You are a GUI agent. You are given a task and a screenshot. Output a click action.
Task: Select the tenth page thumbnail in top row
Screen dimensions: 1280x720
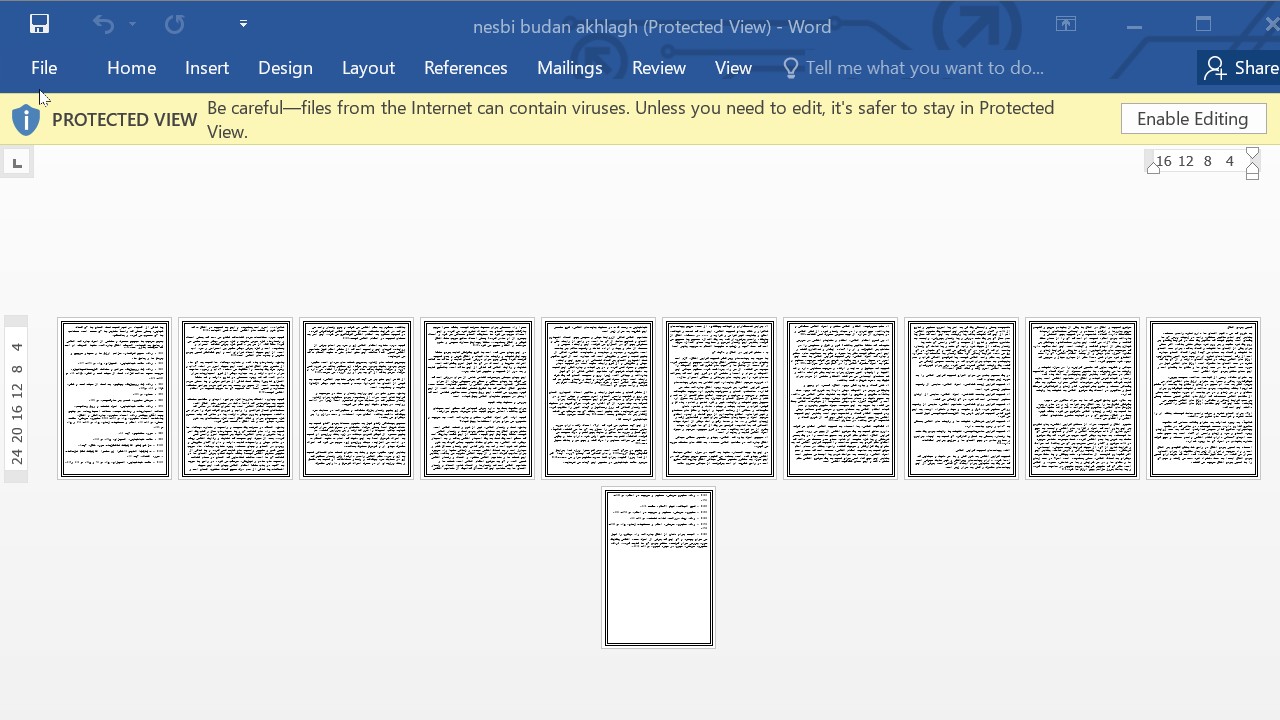(1204, 399)
